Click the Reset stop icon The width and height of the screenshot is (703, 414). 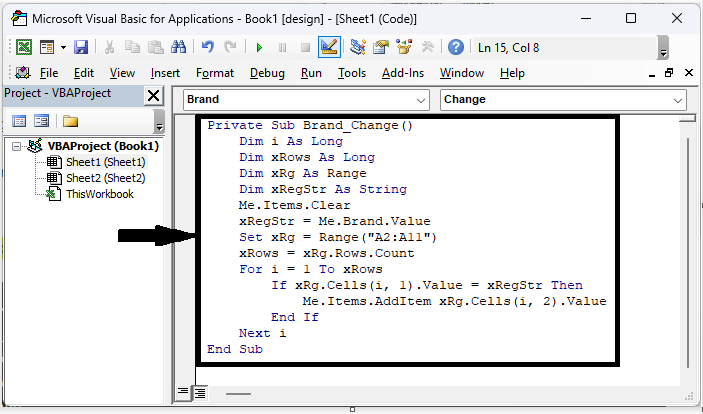pyautogui.click(x=305, y=47)
